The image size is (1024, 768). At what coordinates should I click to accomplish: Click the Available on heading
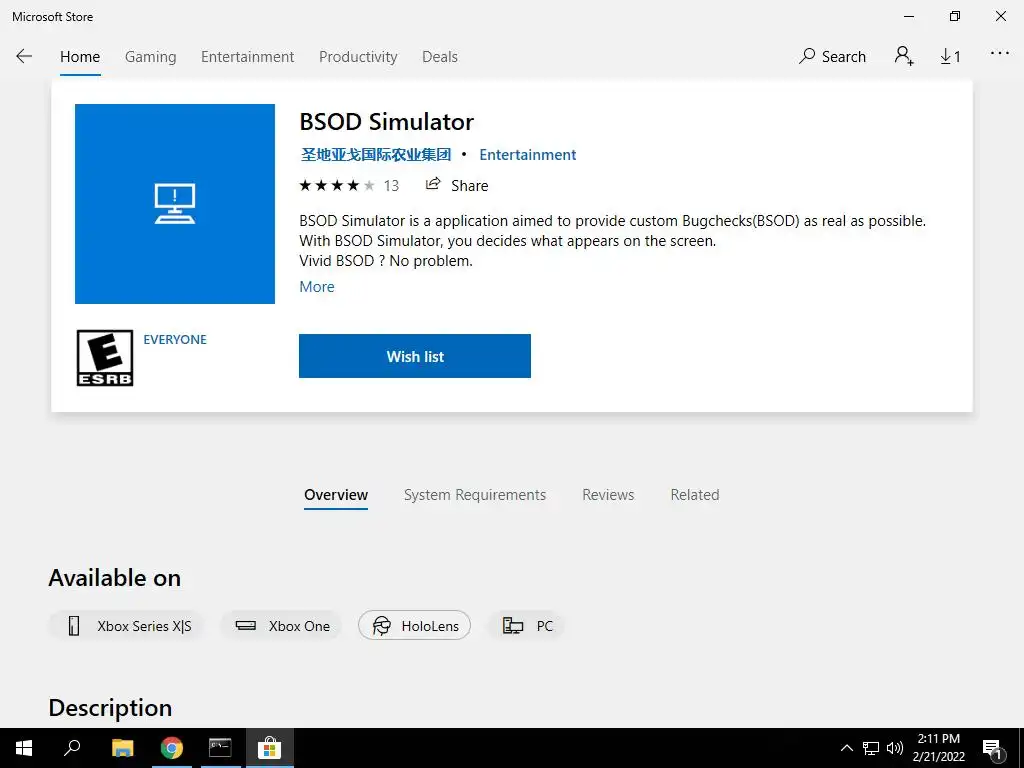pyautogui.click(x=114, y=578)
